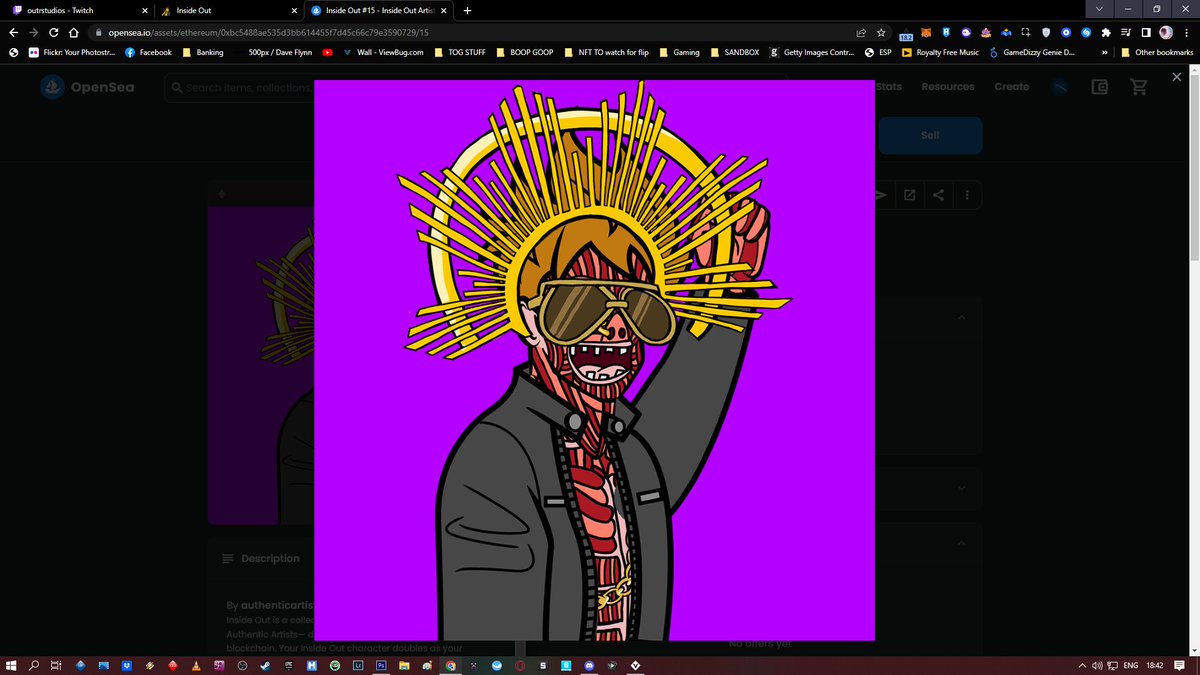
Task: Open a new browser tab
Action: (467, 10)
